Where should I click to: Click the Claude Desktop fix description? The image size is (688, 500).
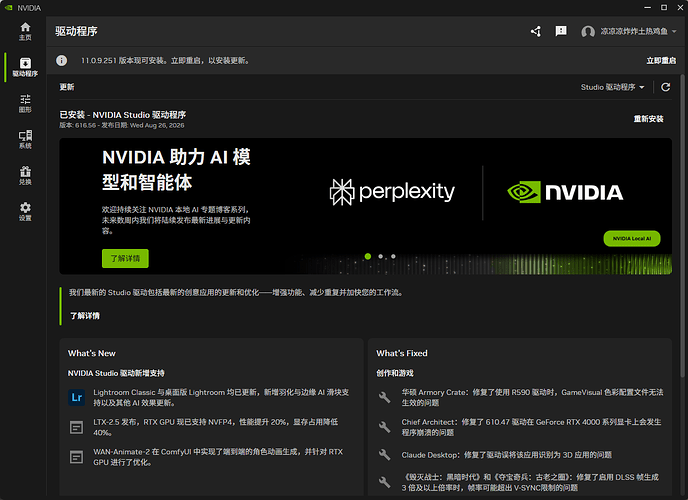coord(506,455)
